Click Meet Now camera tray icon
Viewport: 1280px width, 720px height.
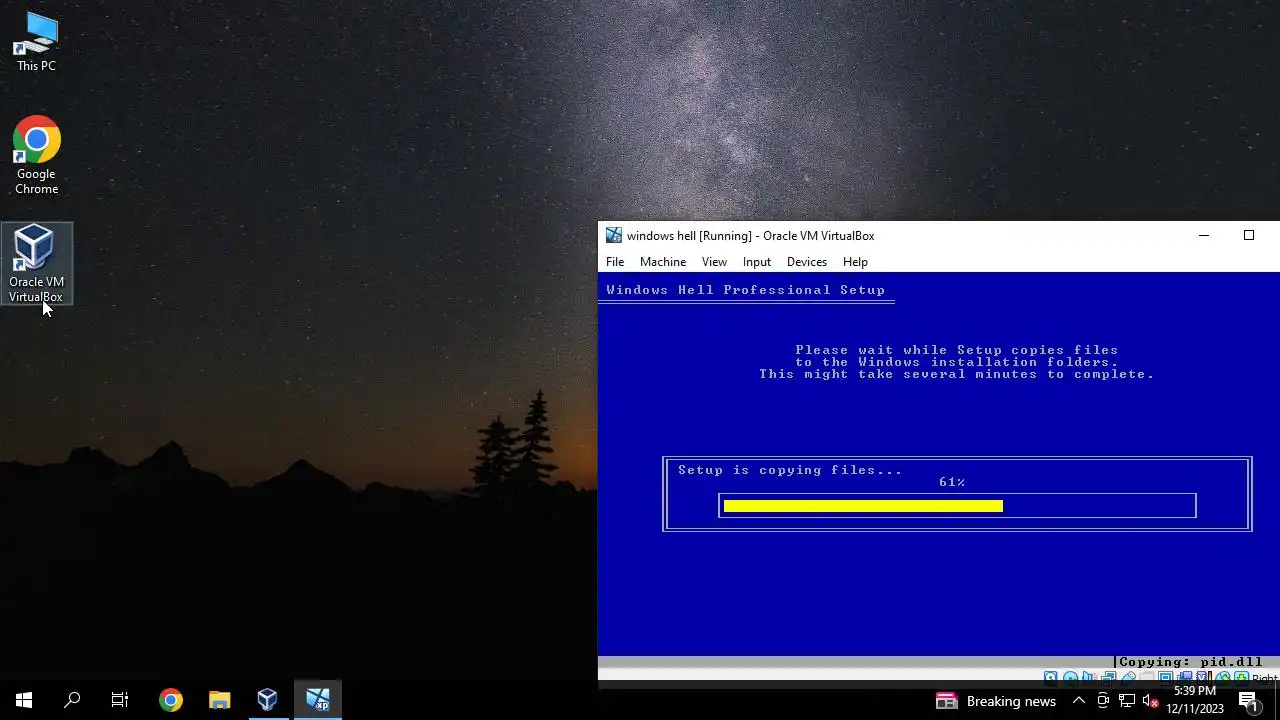point(1103,701)
